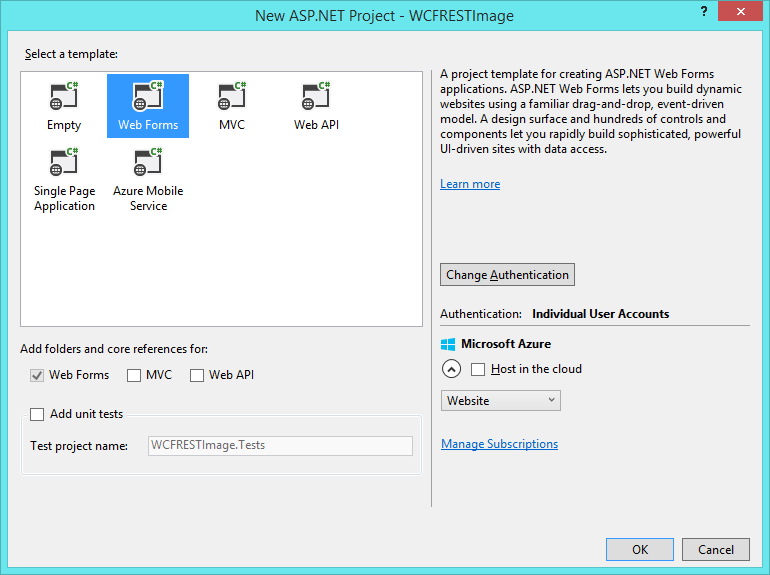Focus the Test project name field
This screenshot has height=575, width=770.
click(280, 446)
